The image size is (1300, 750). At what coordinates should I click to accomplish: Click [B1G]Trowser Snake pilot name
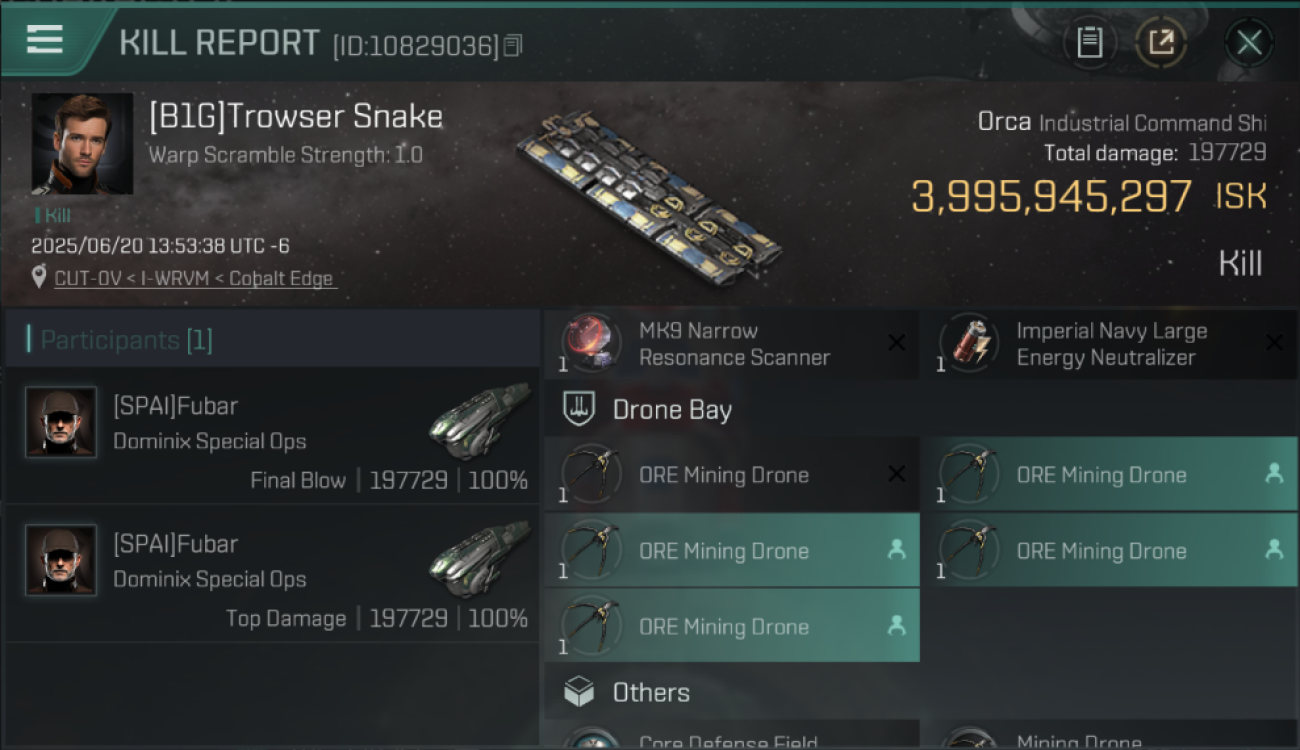click(x=296, y=117)
